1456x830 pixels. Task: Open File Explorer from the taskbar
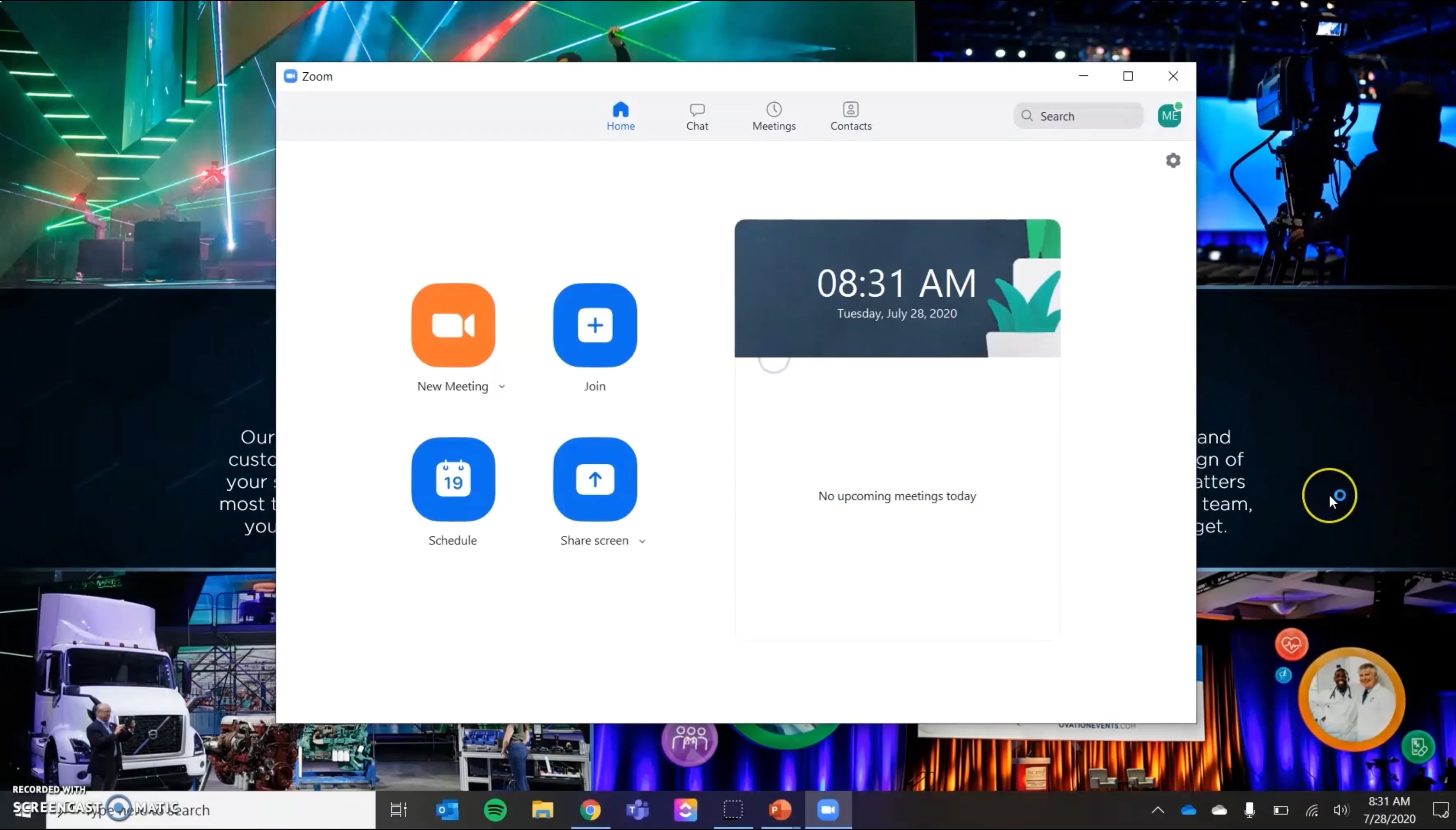click(543, 809)
